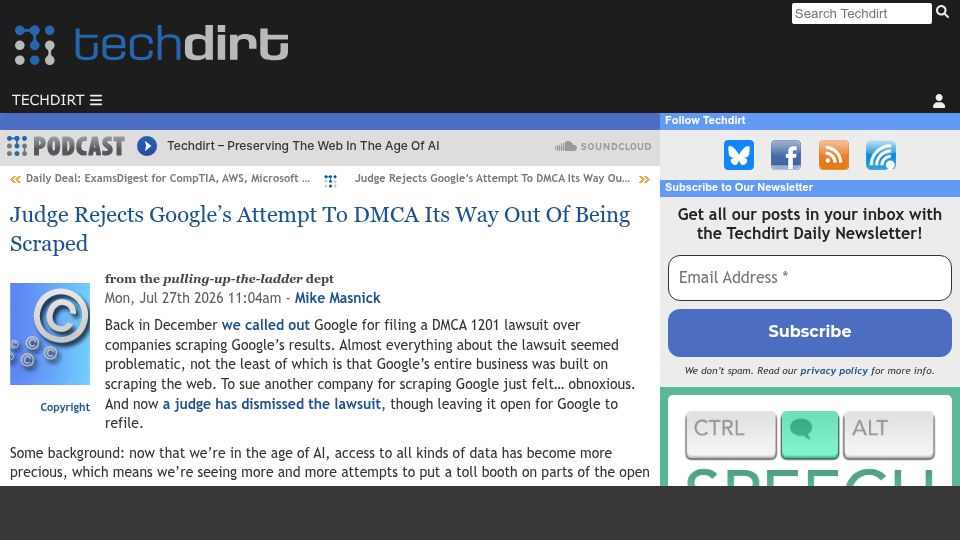Click the Email Address newsletter field

[x=809, y=278]
